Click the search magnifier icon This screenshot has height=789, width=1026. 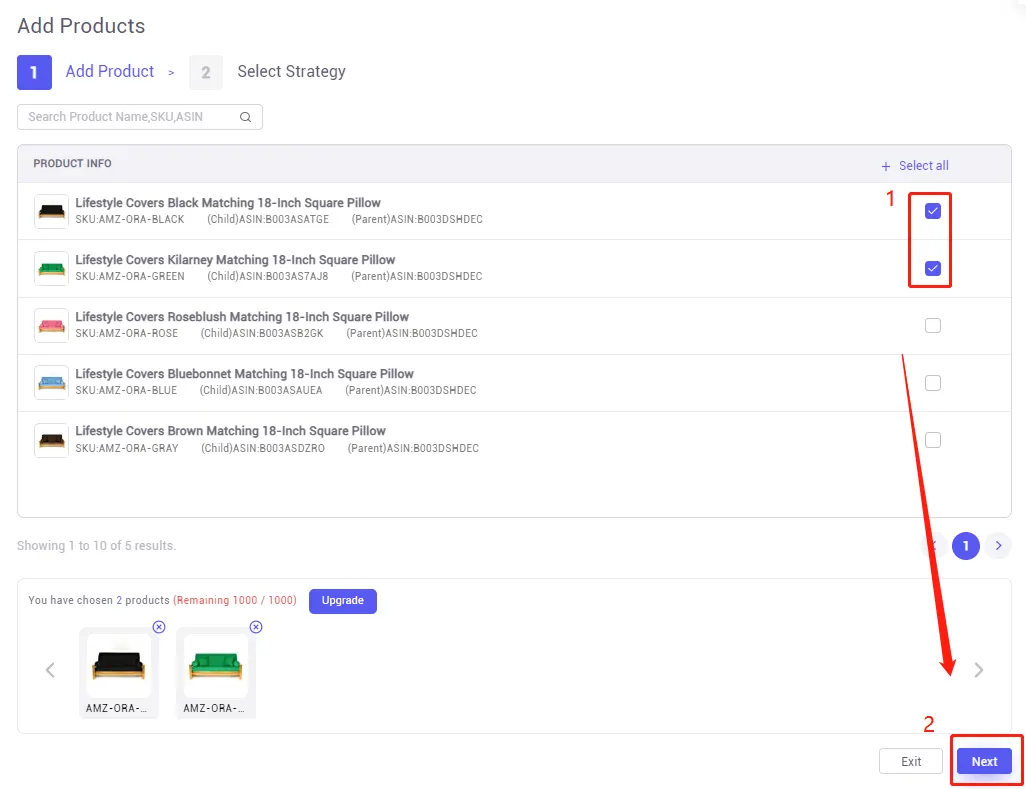coord(246,117)
